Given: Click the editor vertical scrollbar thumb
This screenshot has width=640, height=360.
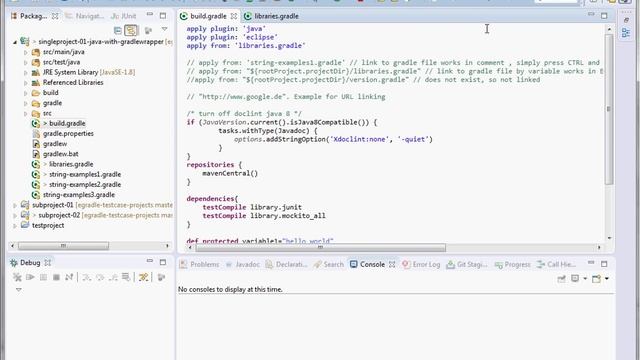Looking at the screenshot, I should click(609, 109).
